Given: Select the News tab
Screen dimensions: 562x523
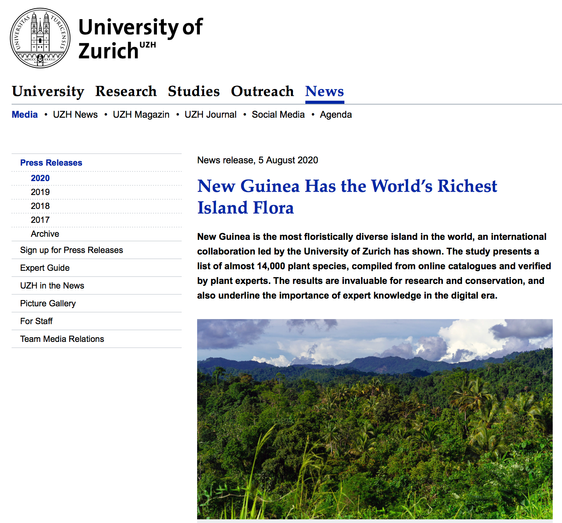Looking at the screenshot, I should (x=325, y=91).
